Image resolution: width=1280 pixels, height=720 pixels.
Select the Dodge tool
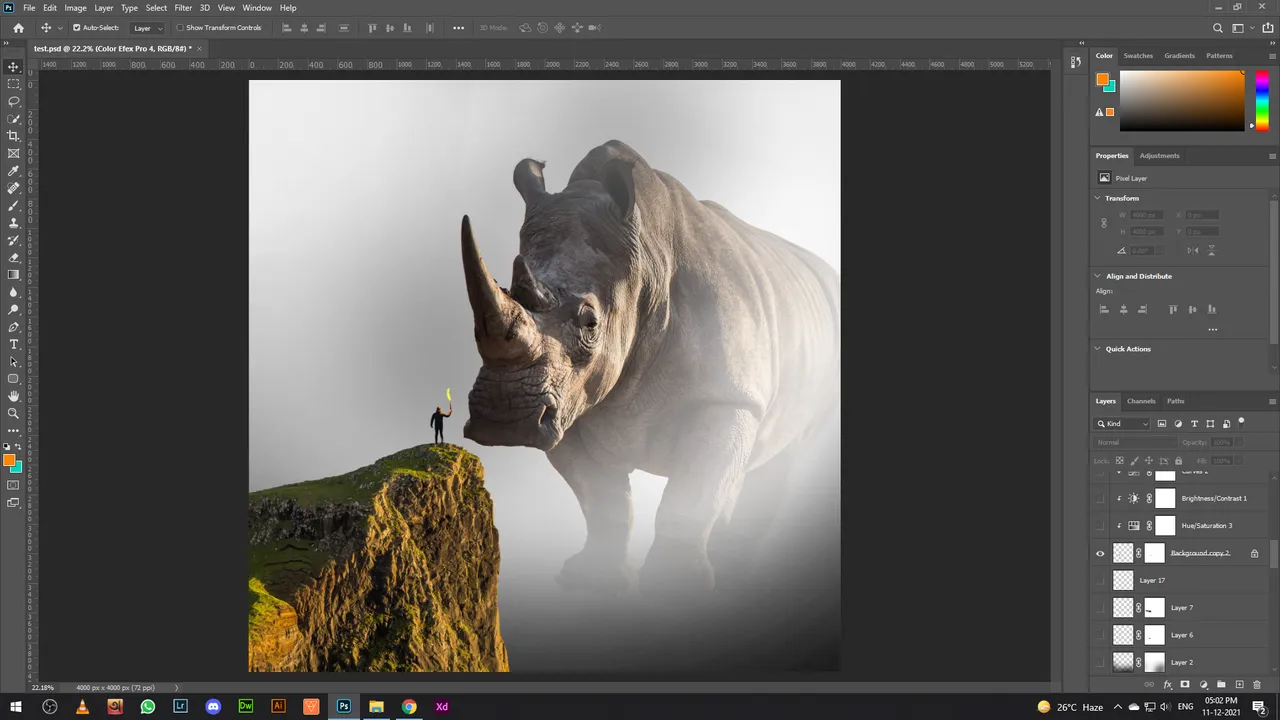pos(13,309)
